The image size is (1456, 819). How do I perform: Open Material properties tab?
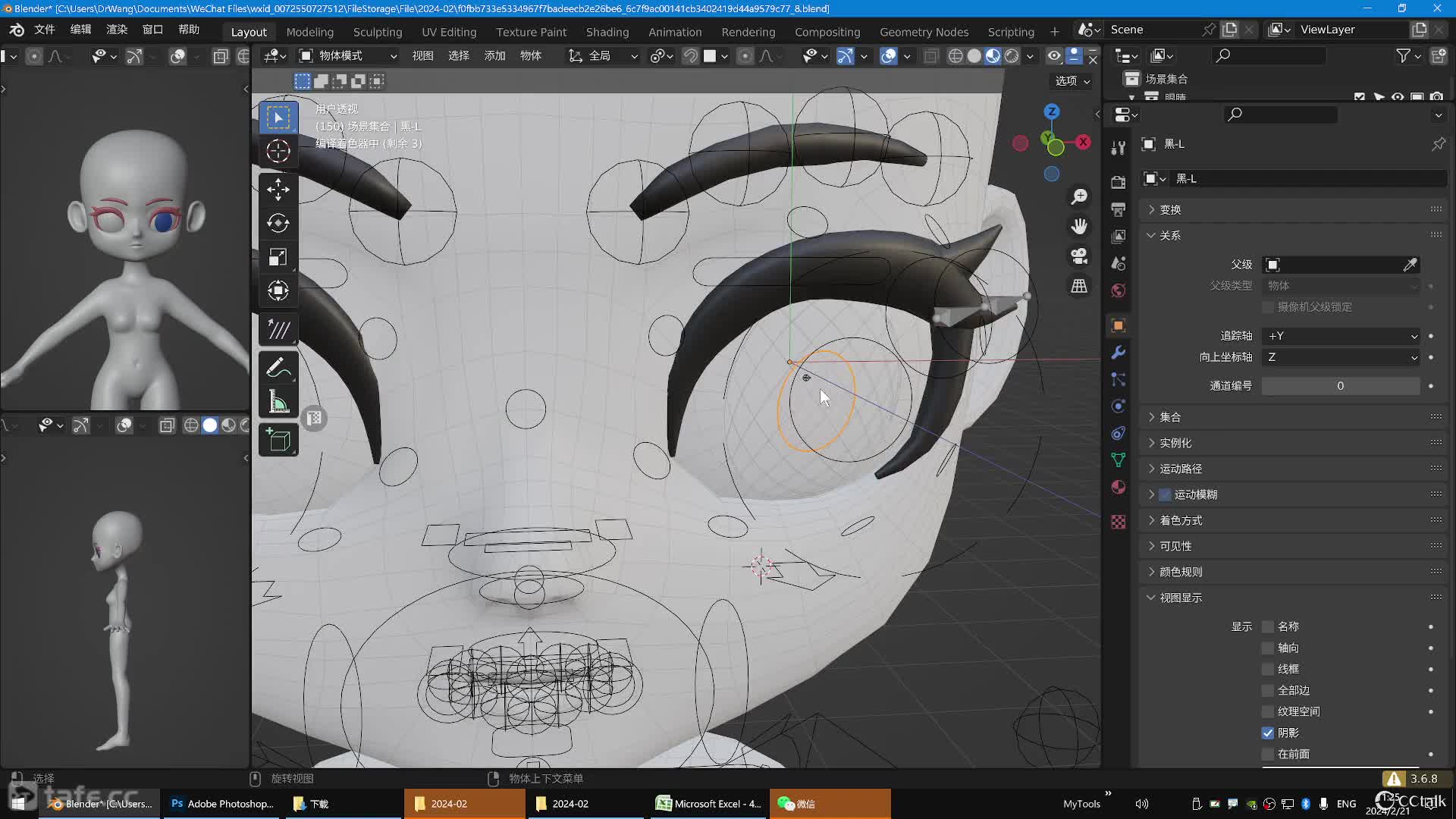point(1118,487)
